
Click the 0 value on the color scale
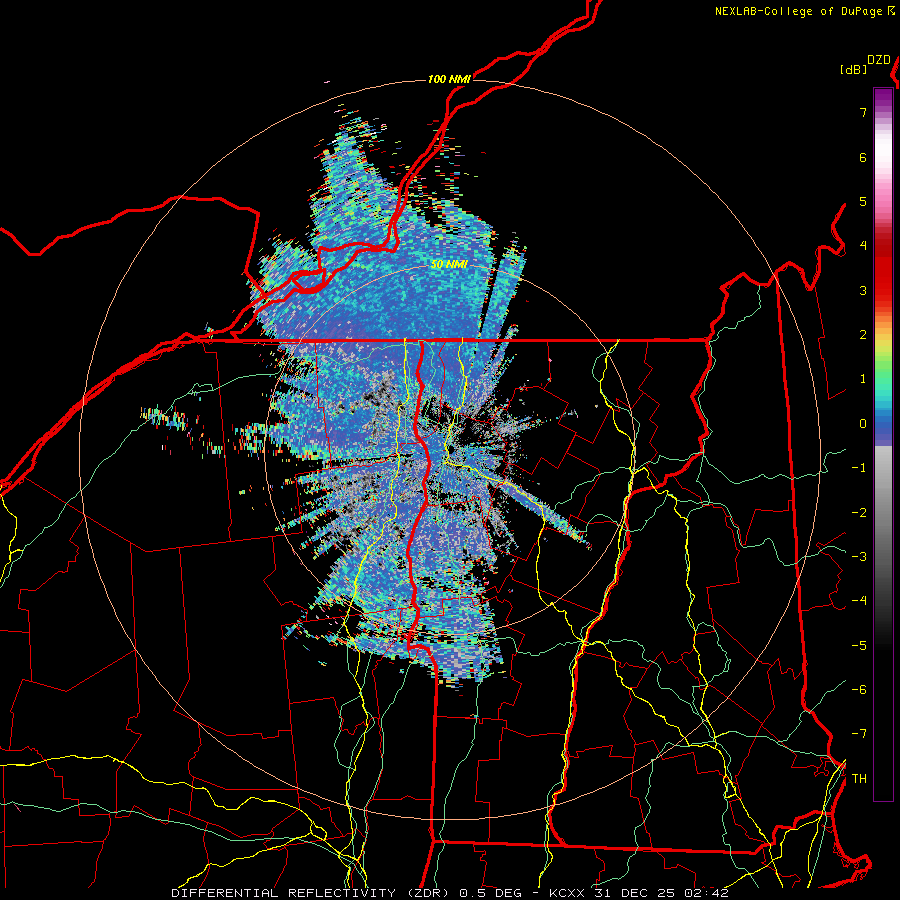click(x=863, y=424)
